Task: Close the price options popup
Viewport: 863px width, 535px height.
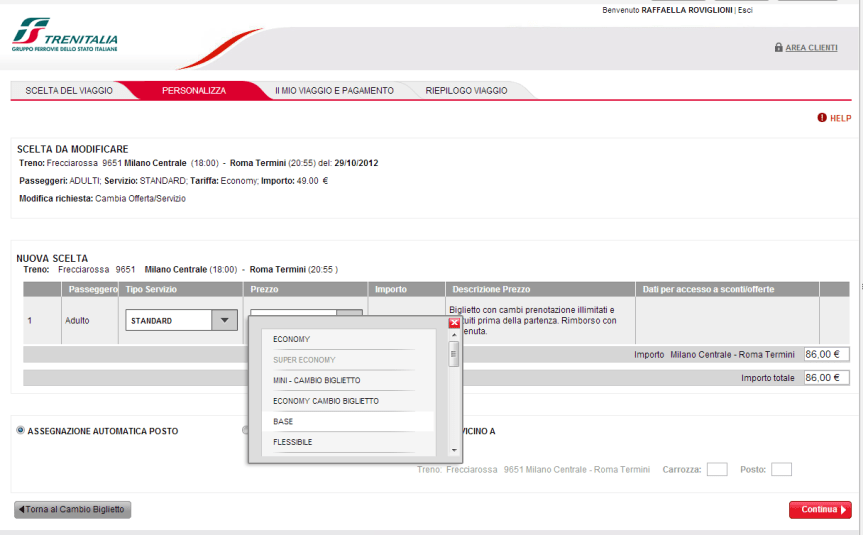Action: coord(454,323)
